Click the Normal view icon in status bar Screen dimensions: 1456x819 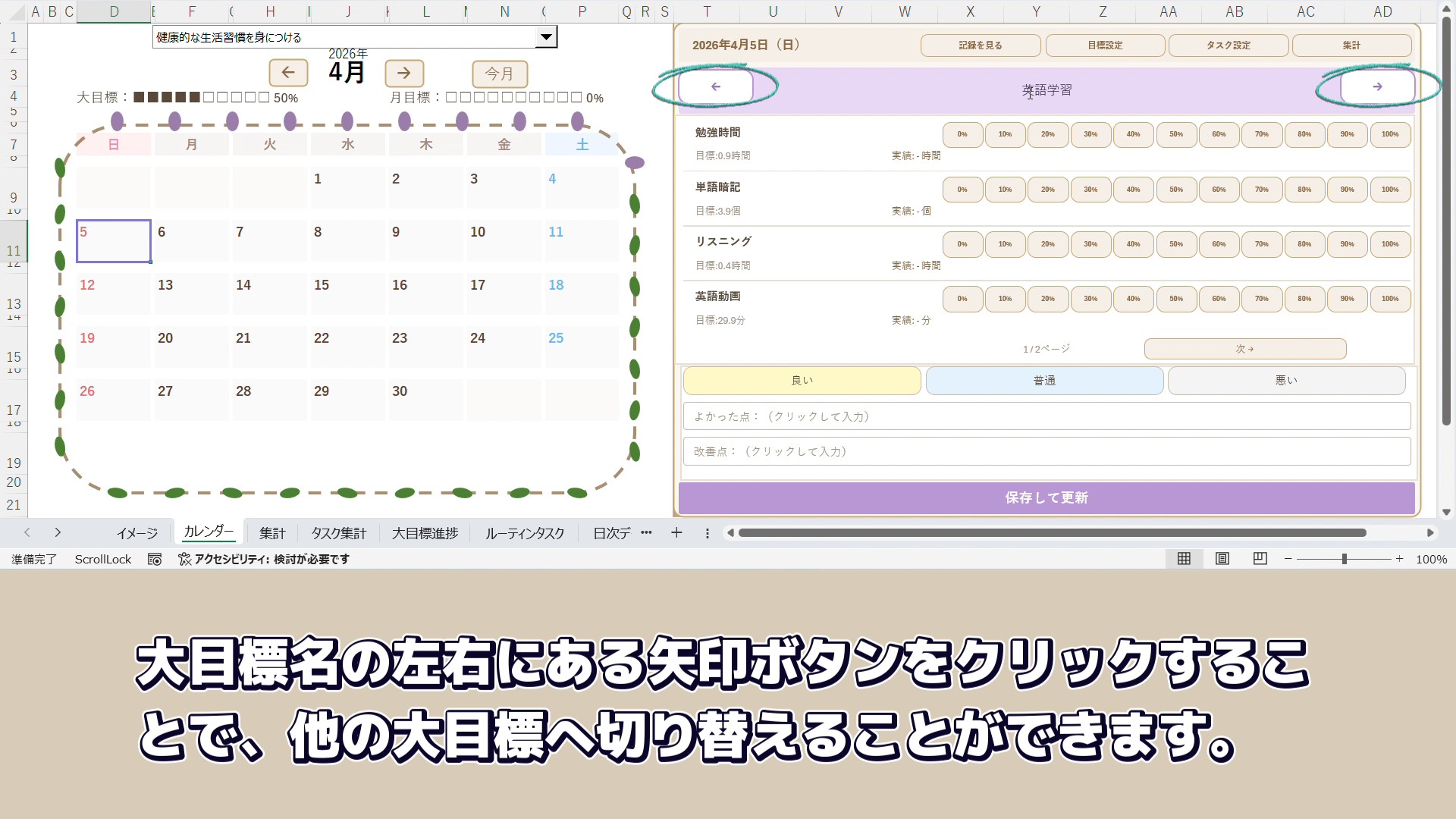coord(1184,559)
